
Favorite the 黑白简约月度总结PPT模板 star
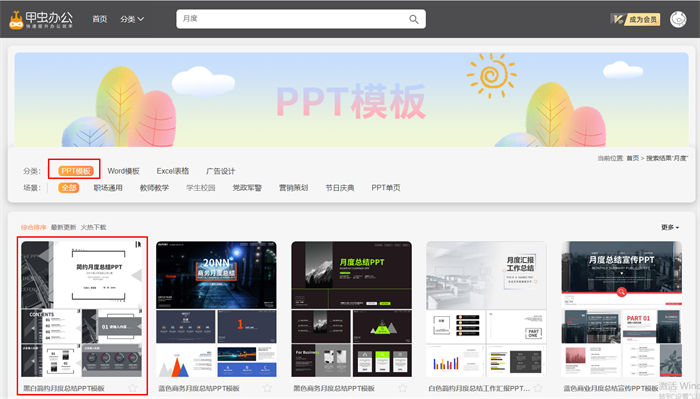pyautogui.click(x=133, y=388)
